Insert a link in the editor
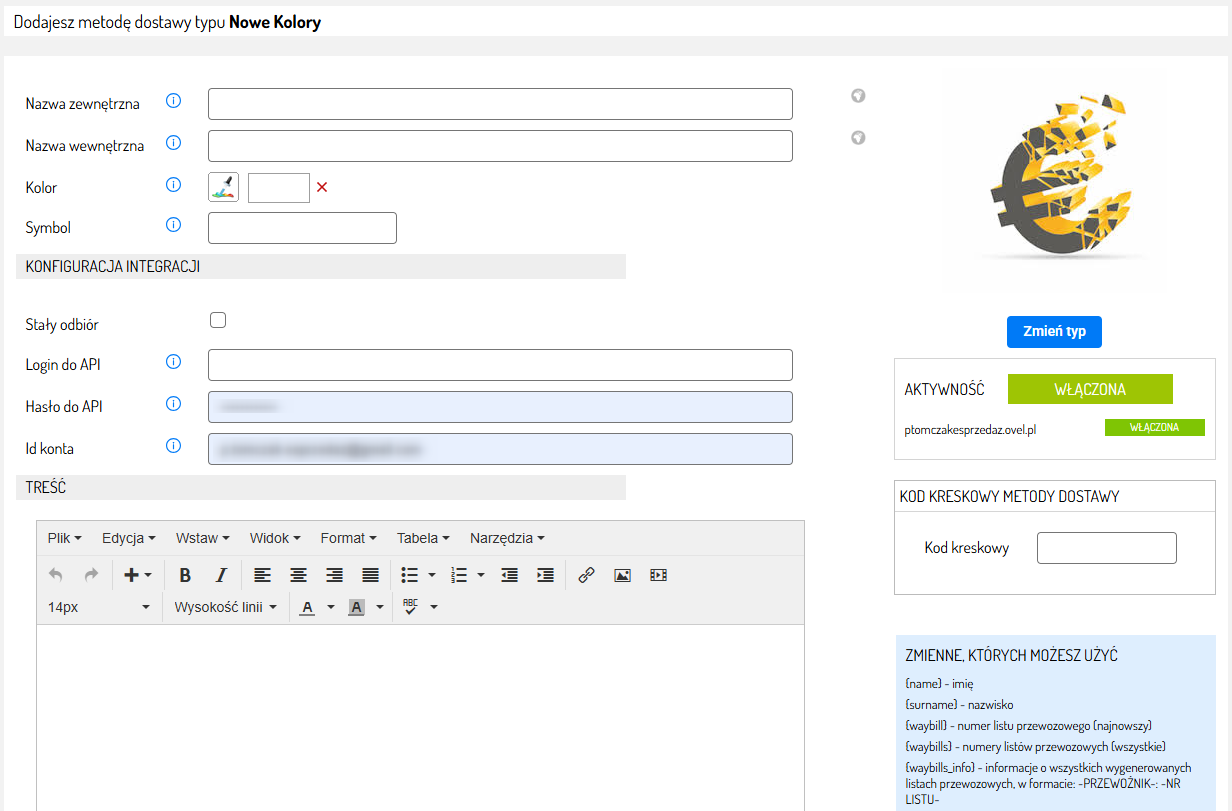This screenshot has height=811, width=1232. click(x=587, y=575)
